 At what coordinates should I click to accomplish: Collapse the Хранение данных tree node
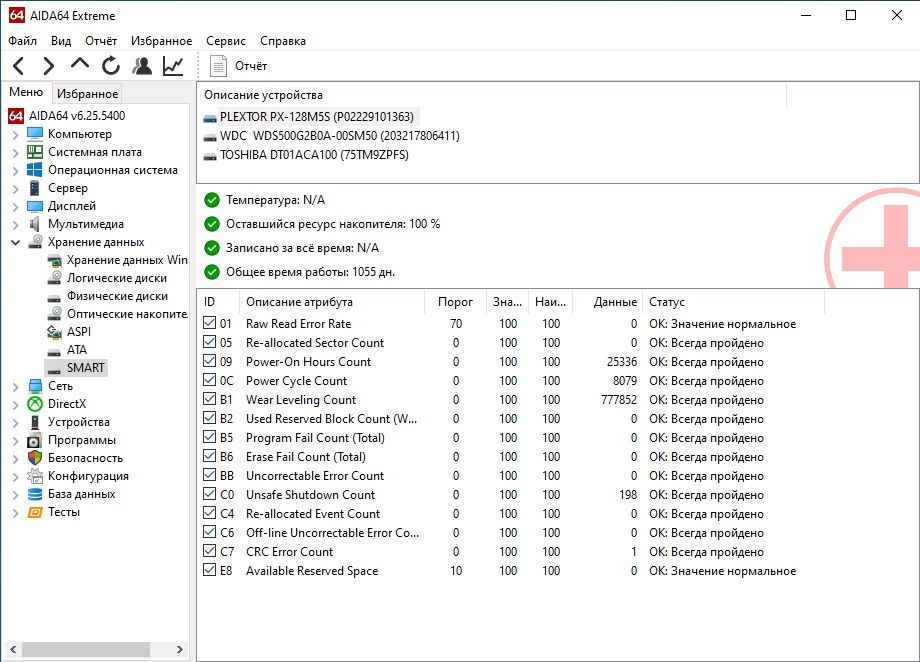tap(16, 242)
